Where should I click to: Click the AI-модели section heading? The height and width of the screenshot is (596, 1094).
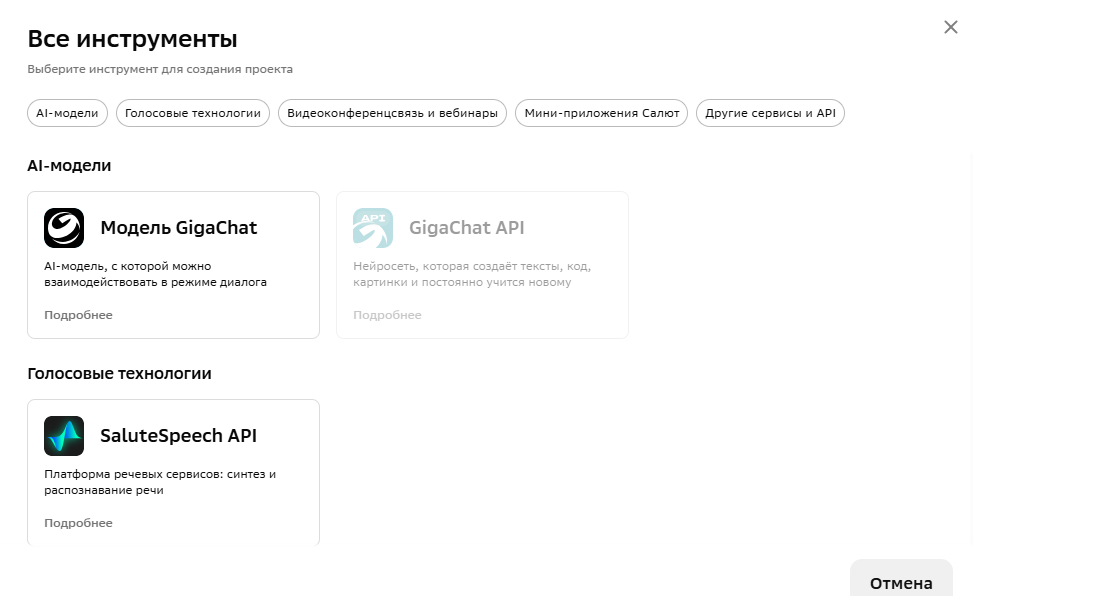click(x=69, y=165)
